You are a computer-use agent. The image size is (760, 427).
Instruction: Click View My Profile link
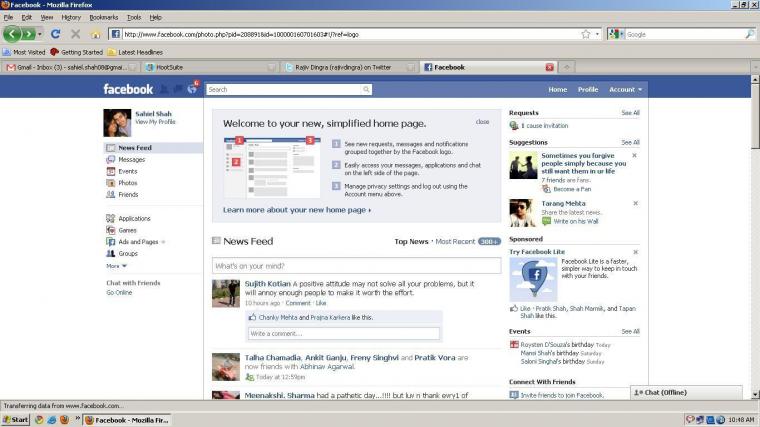pos(155,122)
